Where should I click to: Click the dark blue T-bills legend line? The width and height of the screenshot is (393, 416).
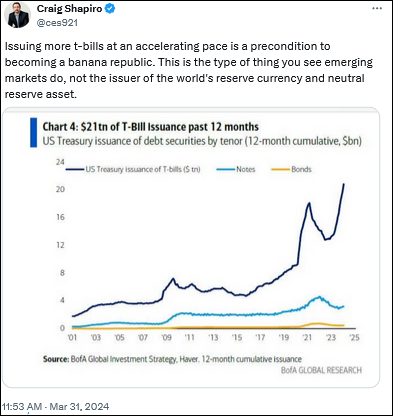[x=75, y=169]
